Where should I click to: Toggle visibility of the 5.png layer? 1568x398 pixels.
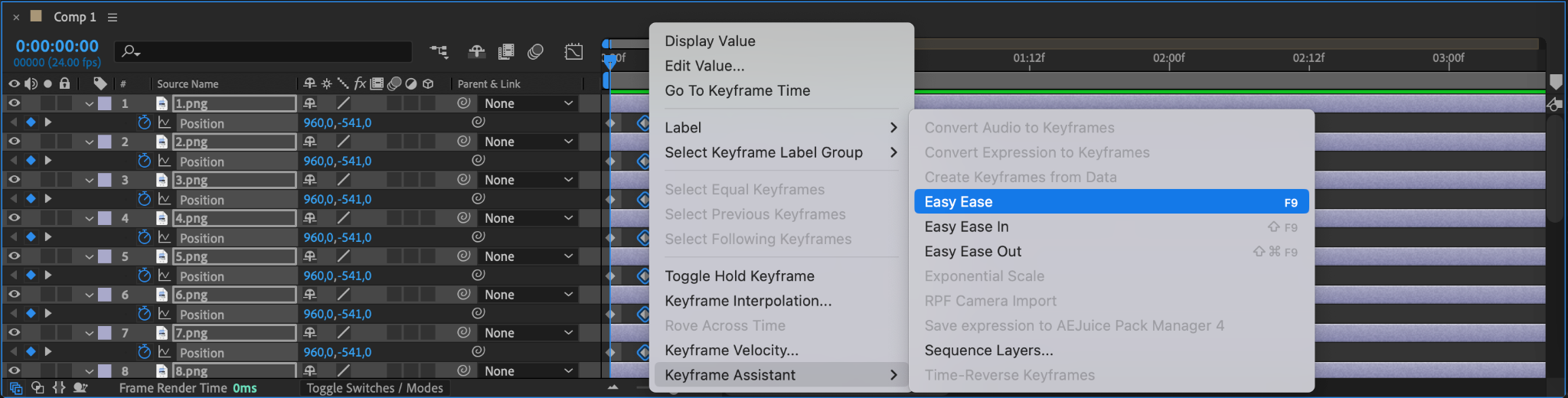14,256
